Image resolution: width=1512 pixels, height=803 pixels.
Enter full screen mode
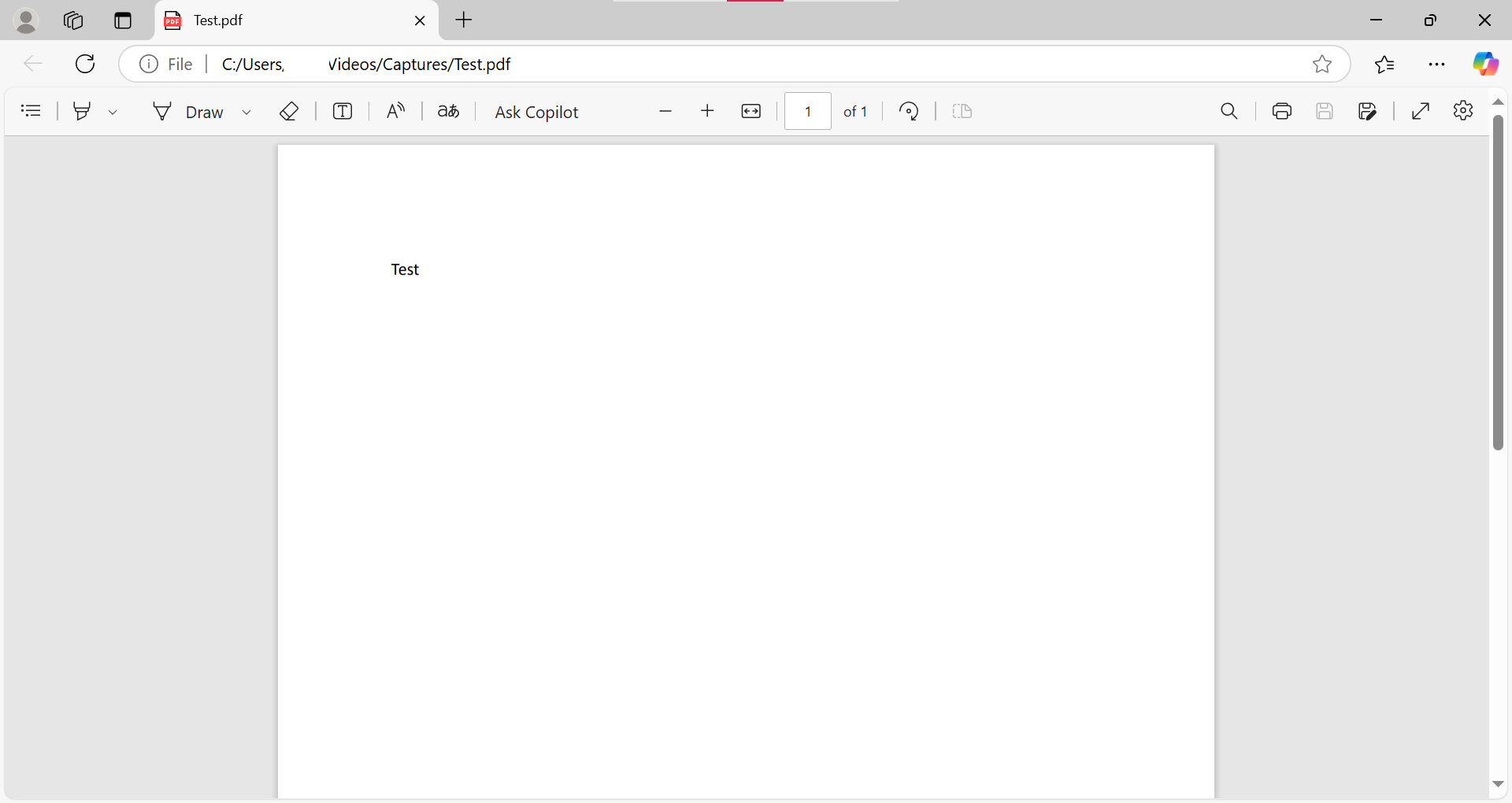[1421, 111]
